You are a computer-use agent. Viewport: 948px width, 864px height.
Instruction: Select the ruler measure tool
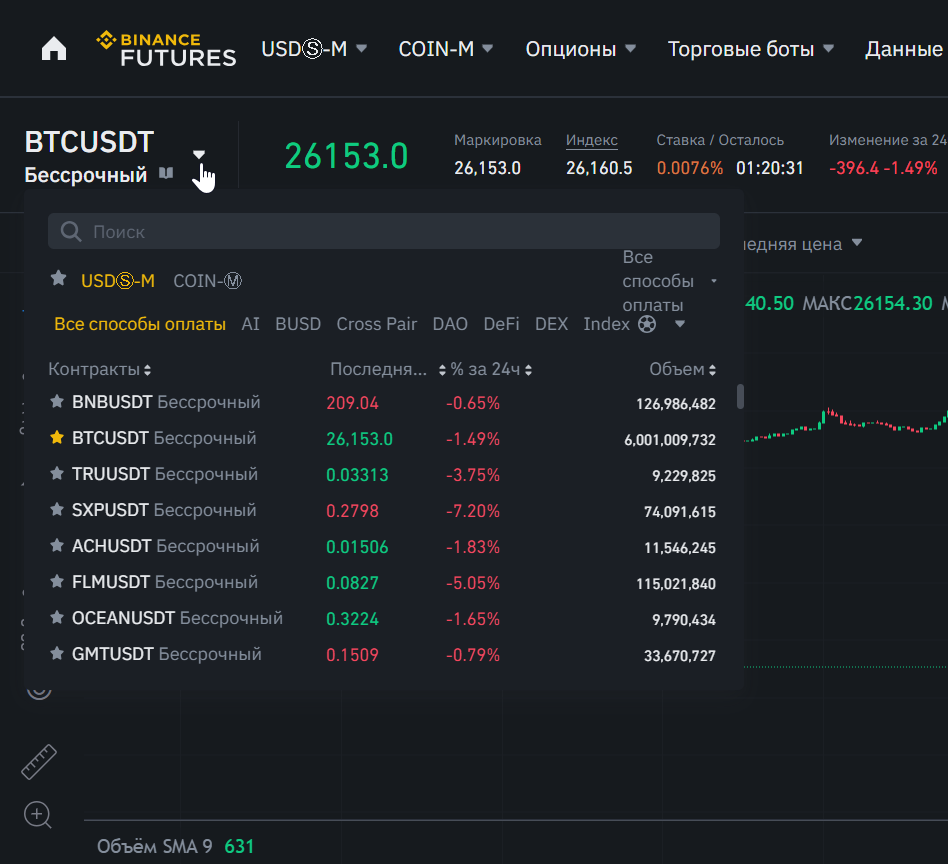[39, 763]
